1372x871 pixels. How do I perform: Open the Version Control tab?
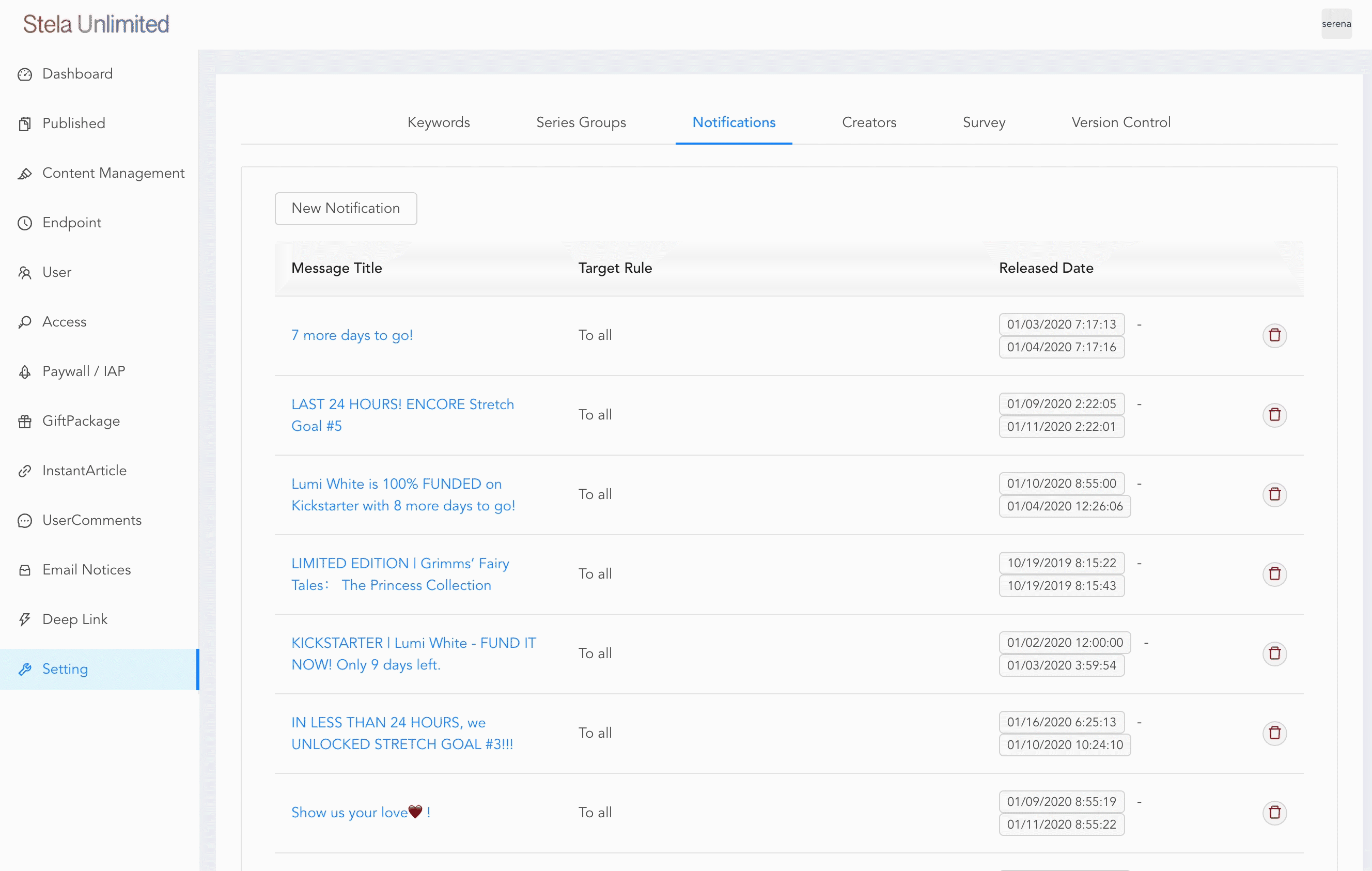point(1120,122)
